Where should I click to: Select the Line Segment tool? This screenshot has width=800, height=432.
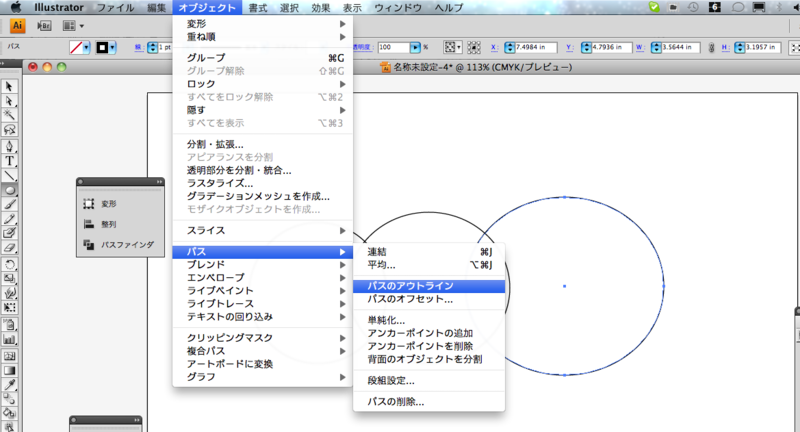(9, 176)
